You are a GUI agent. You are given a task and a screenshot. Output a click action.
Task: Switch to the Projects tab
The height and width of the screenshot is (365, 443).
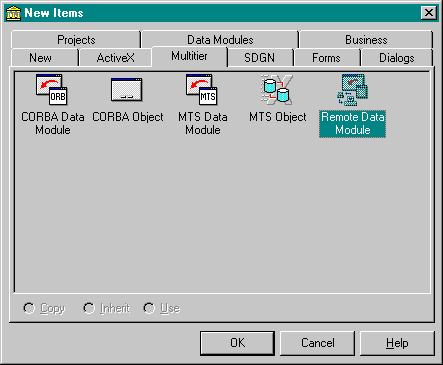click(x=76, y=40)
